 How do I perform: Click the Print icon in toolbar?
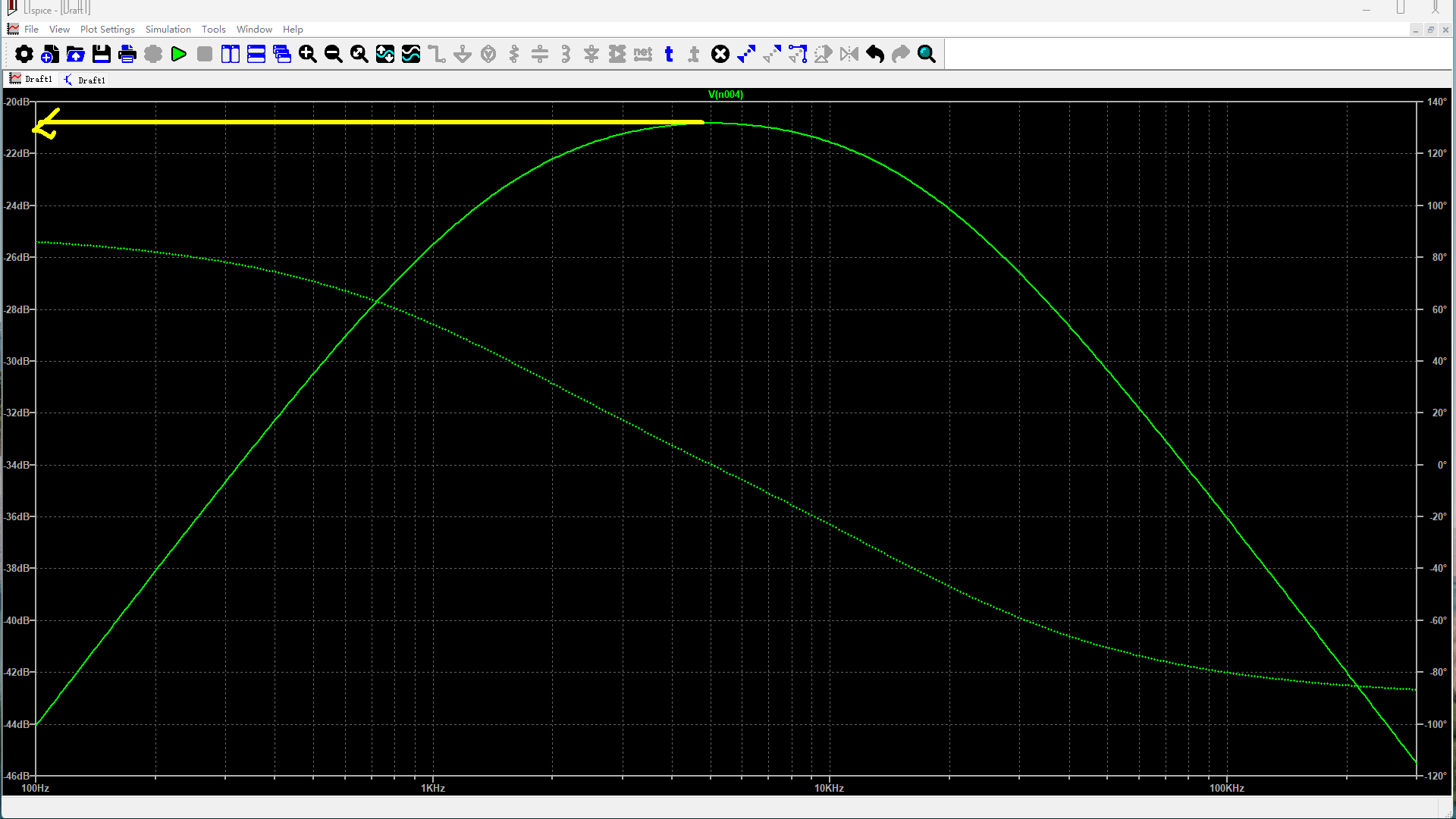pos(127,54)
